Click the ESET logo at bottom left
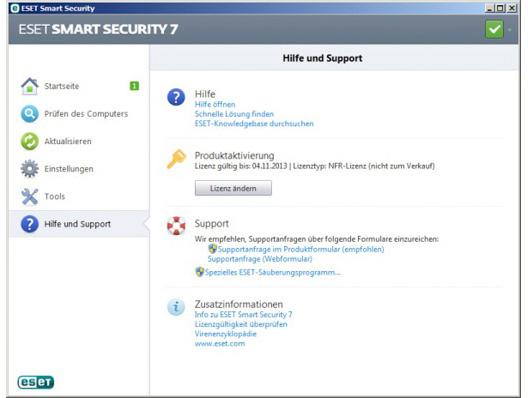The height and width of the screenshot is (398, 528). point(36,382)
